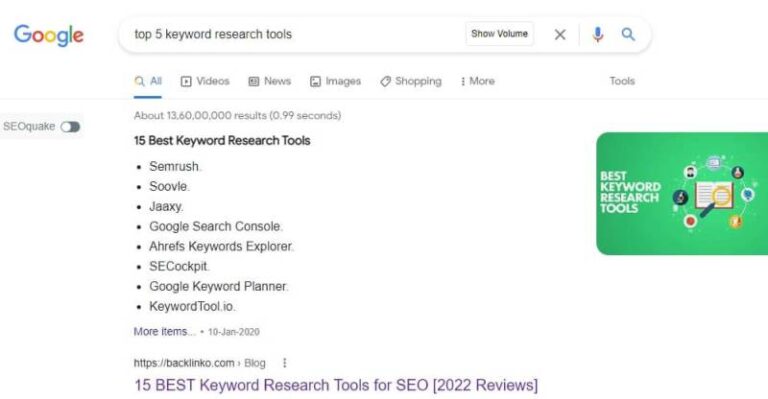Select the KeywordTool.io list item
Viewport: 768px width, 399px height.
(x=191, y=306)
